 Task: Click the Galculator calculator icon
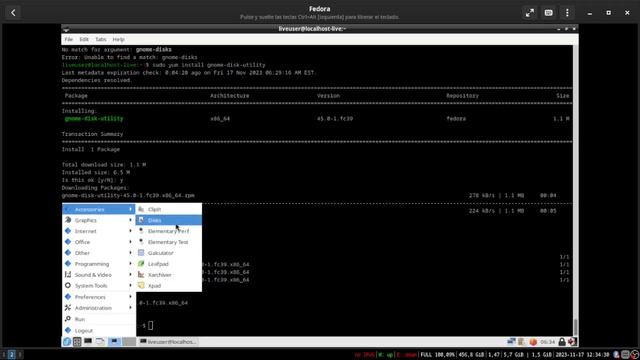141,253
